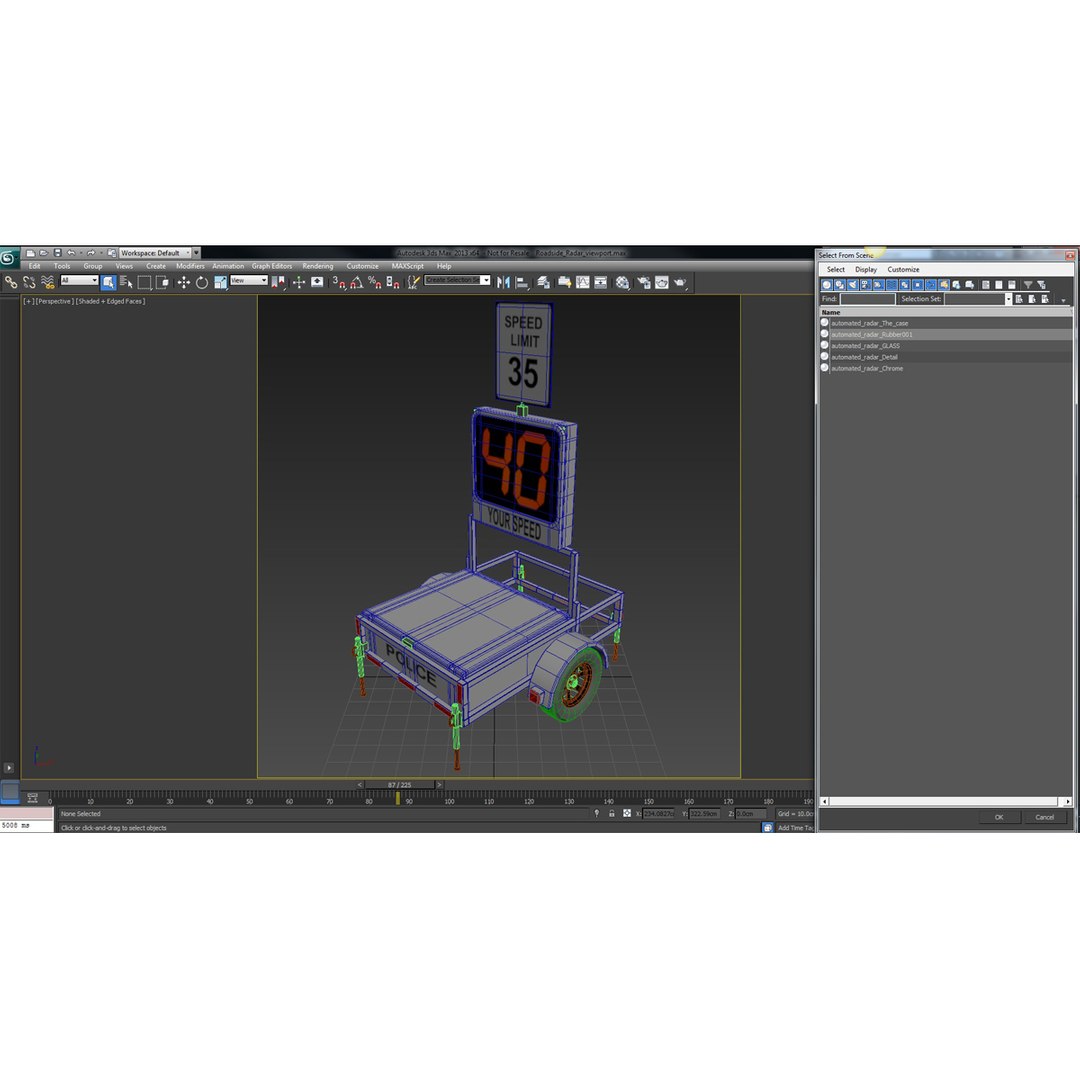
Task: Open the Modifiers menu
Action: (190, 266)
